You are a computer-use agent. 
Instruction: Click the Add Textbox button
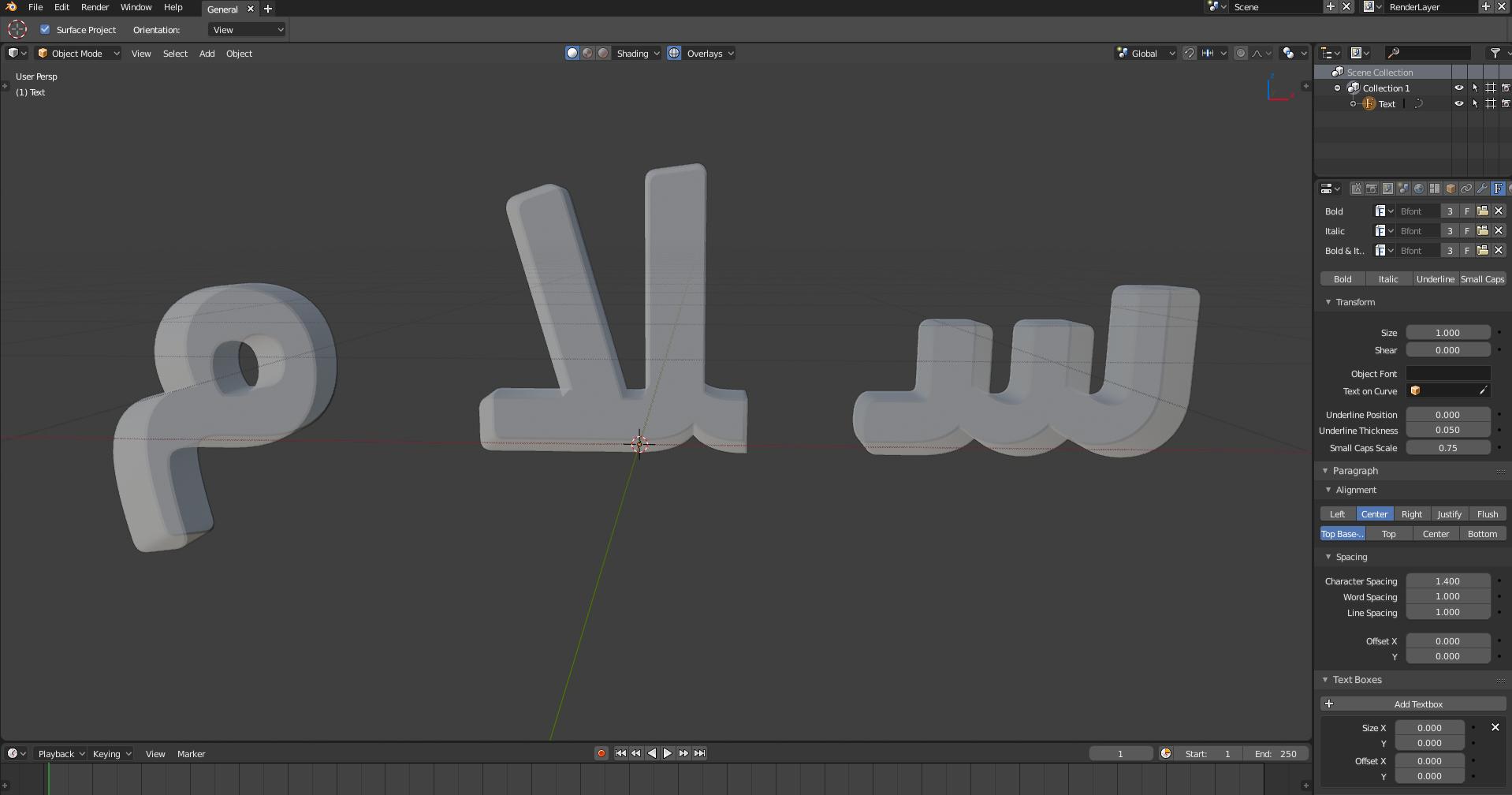1418,704
